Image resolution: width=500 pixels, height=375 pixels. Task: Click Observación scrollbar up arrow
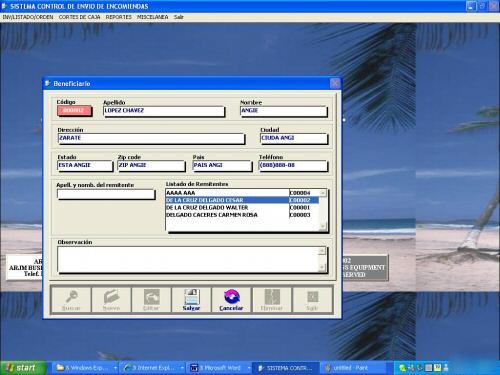(x=322, y=251)
